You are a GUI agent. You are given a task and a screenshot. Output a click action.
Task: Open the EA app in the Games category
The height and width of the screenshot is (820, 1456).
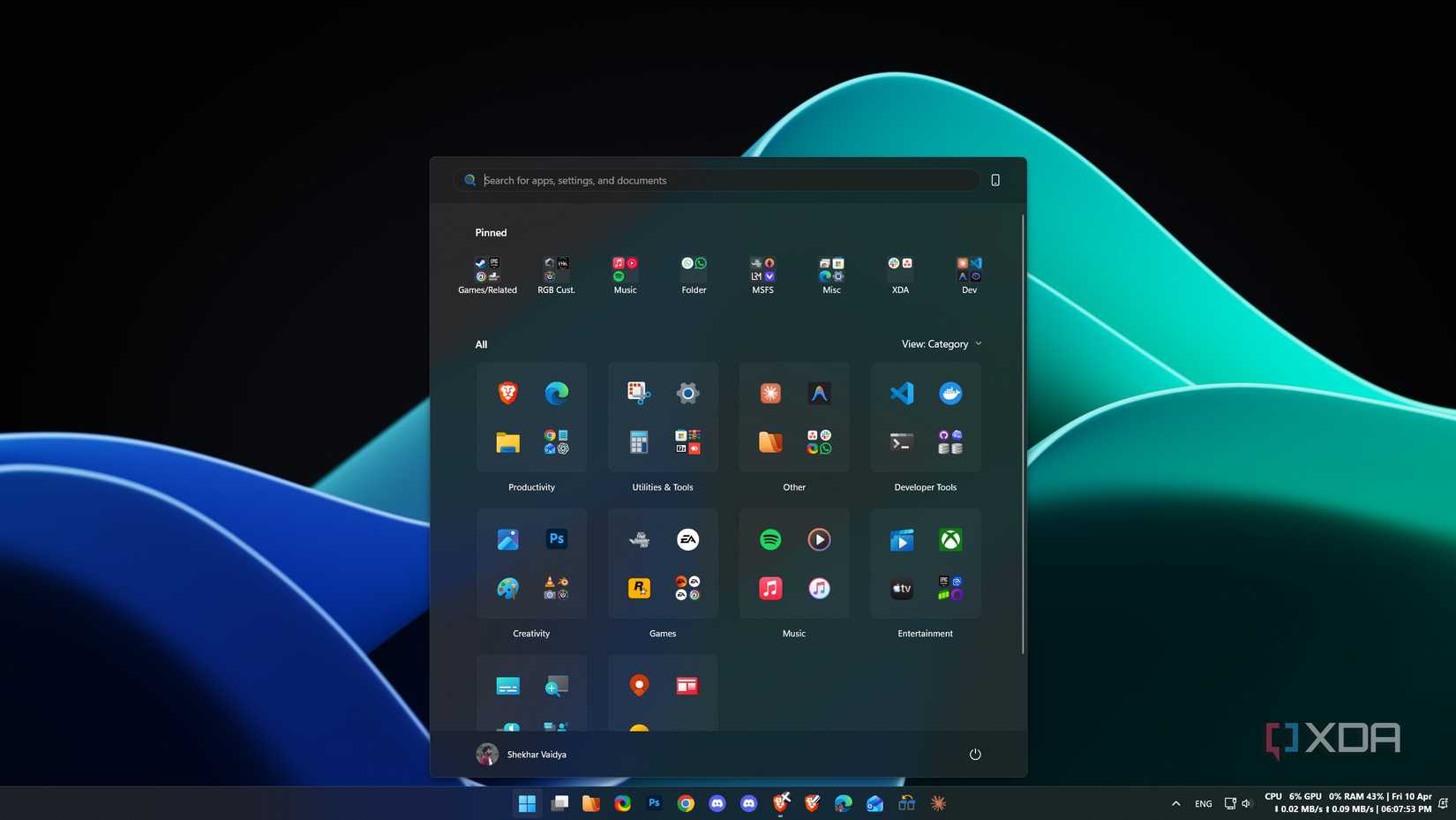(x=687, y=538)
